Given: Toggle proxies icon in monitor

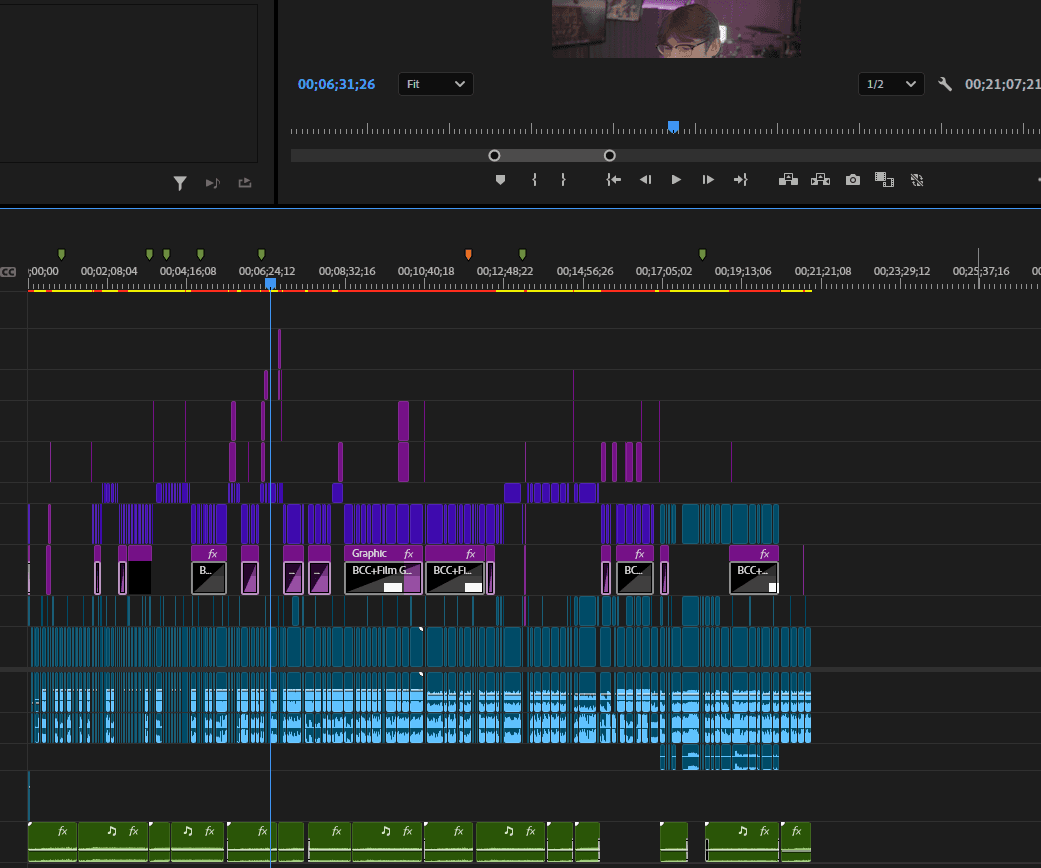Looking at the screenshot, I should pos(917,180).
